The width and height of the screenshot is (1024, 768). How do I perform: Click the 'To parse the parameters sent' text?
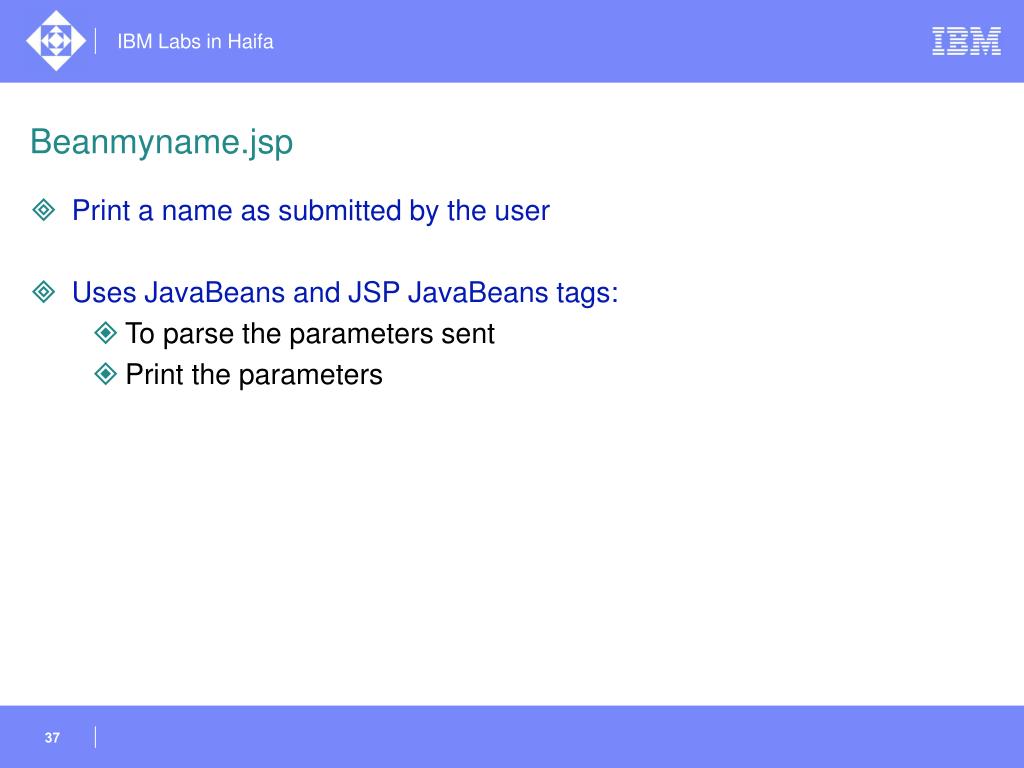click(x=310, y=334)
